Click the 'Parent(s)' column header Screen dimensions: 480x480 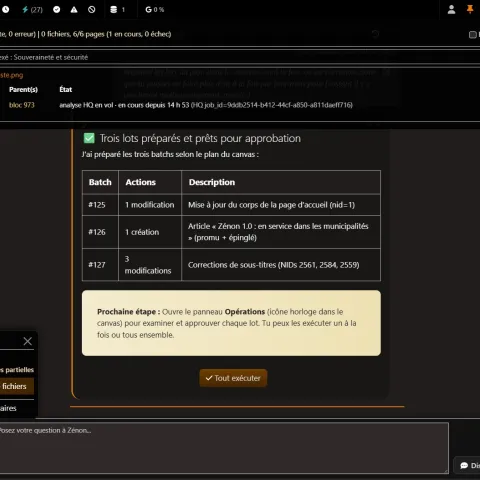(23, 89)
